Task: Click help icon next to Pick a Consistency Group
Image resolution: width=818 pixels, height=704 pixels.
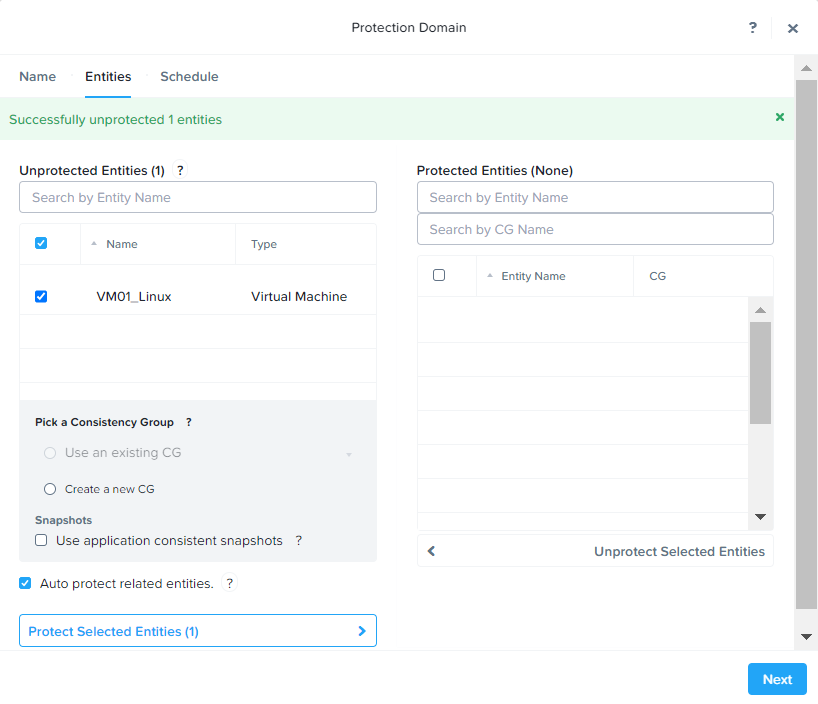Action: pyautogui.click(x=188, y=423)
